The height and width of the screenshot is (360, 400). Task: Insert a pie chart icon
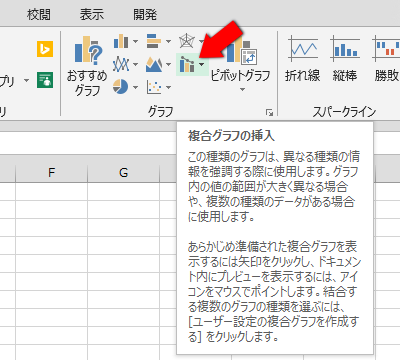pos(121,87)
